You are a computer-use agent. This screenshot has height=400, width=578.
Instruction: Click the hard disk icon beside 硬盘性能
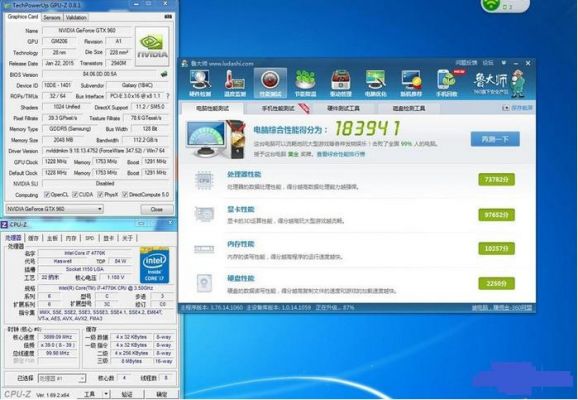coord(204,283)
